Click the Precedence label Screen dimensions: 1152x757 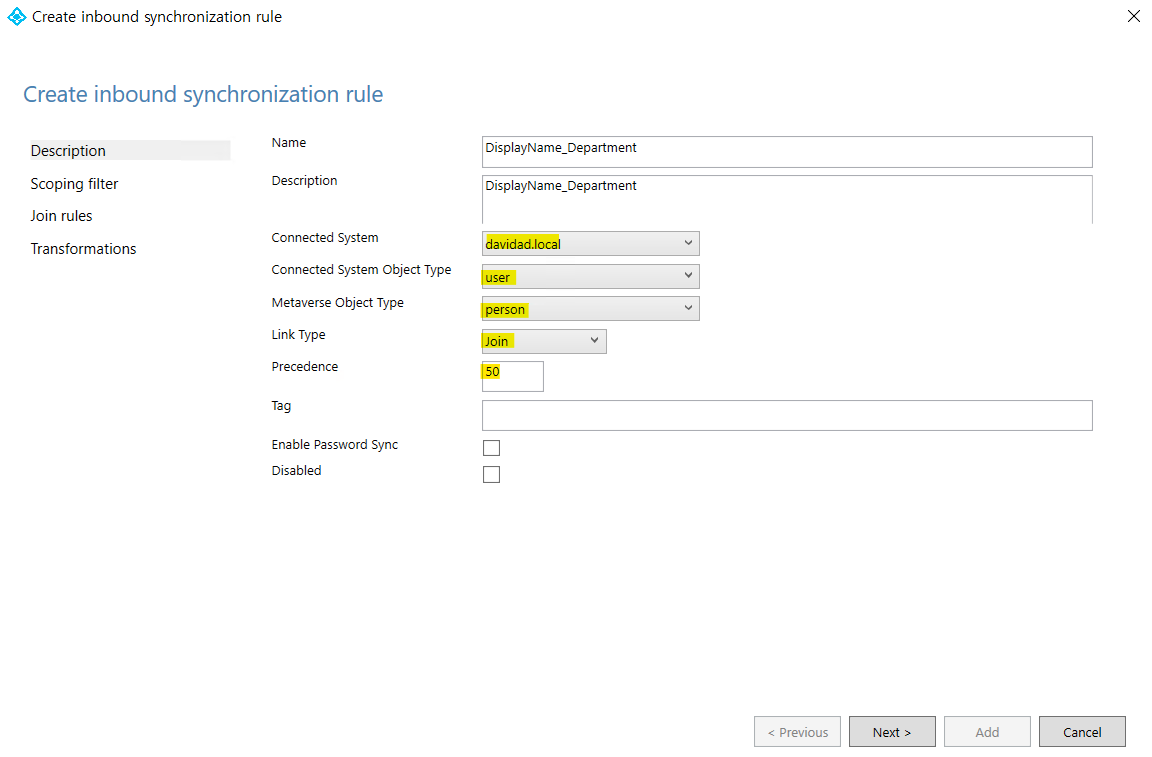[305, 367]
